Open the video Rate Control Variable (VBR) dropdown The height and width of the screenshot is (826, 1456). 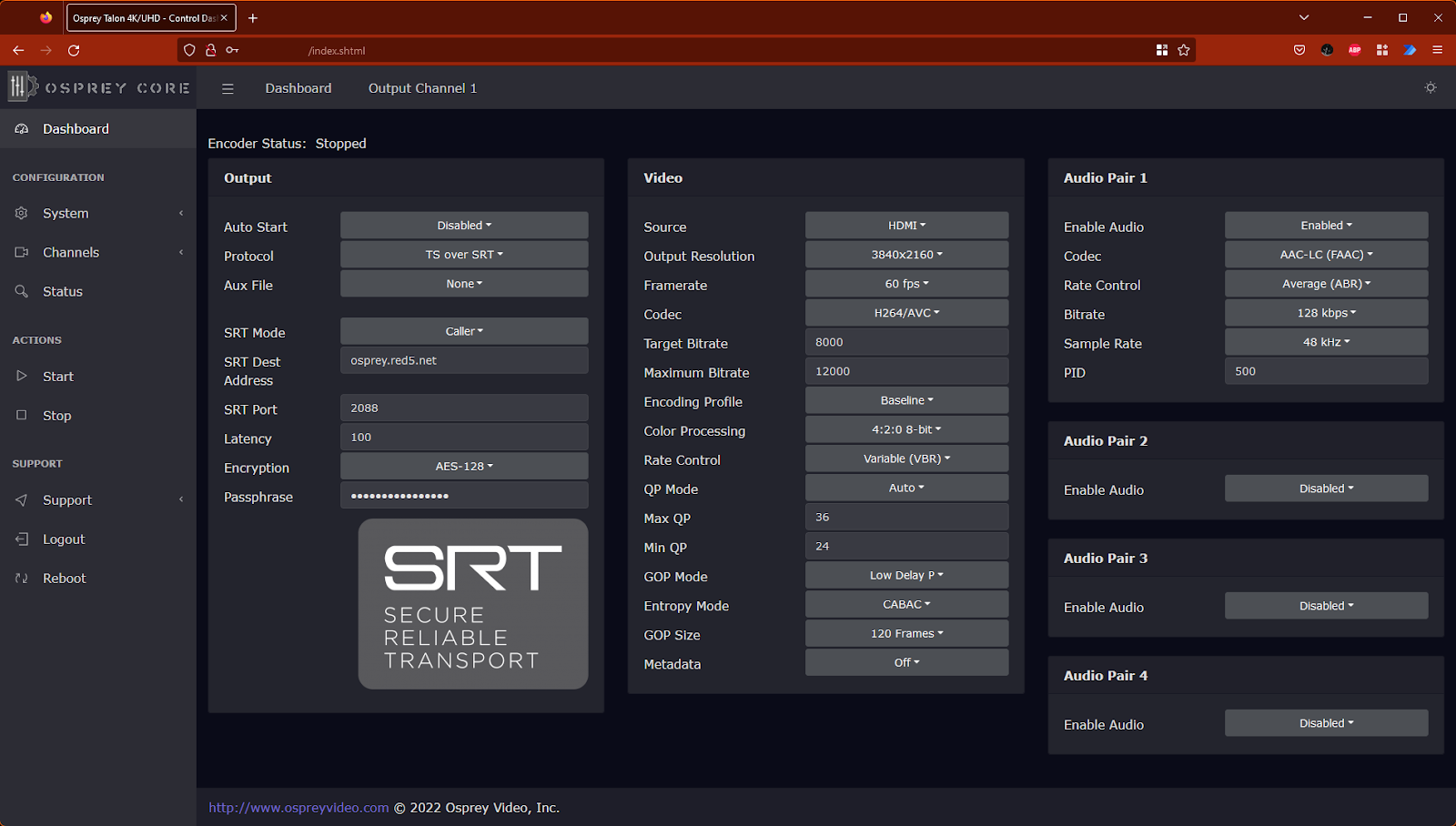tap(906, 458)
